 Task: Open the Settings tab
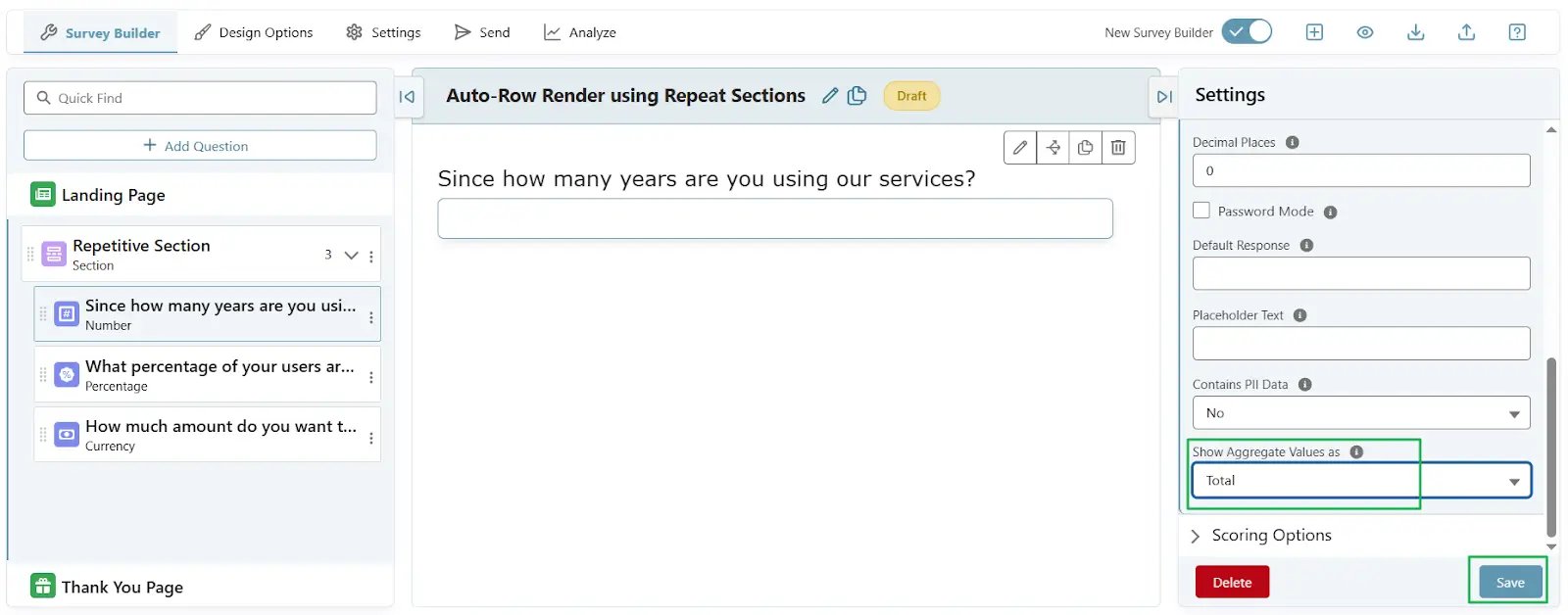click(x=383, y=32)
